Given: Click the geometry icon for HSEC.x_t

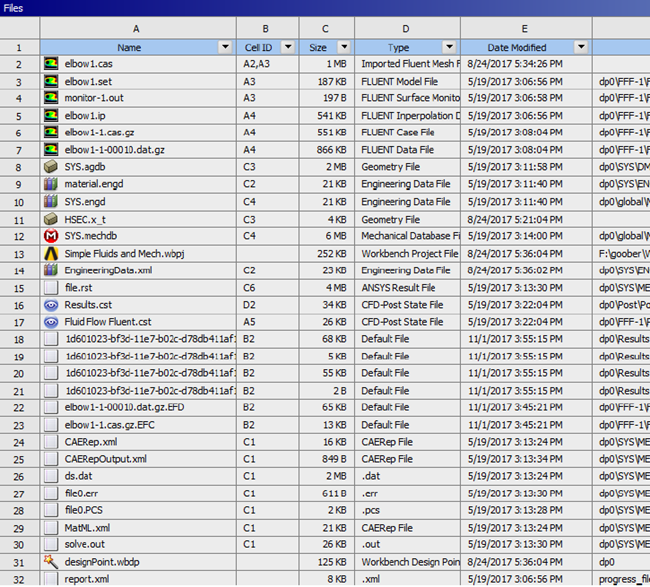Looking at the screenshot, I should pos(51,219).
